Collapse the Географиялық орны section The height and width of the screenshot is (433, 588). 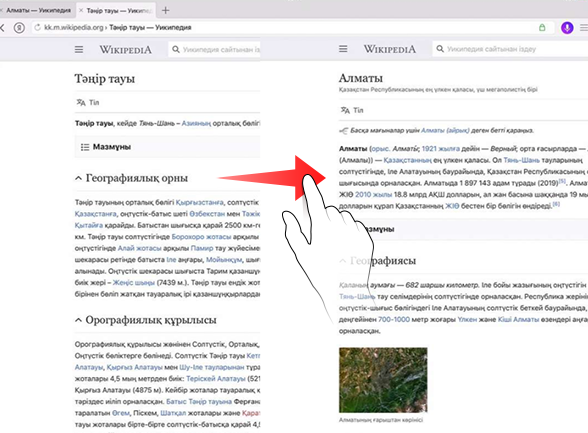pyautogui.click(x=78, y=178)
